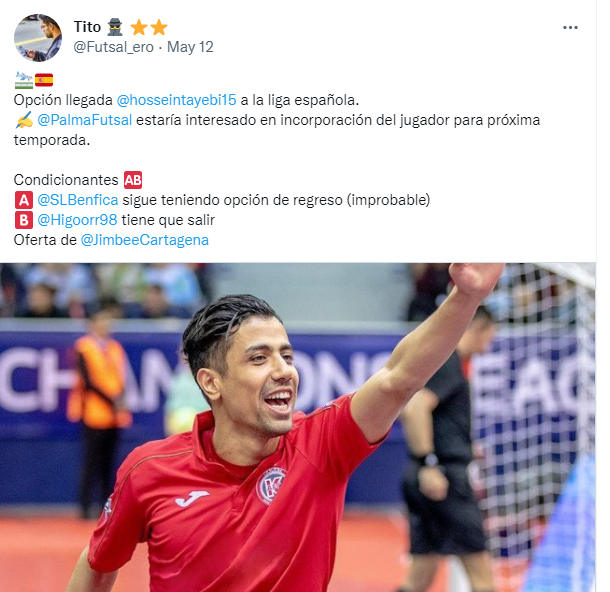Open the @Higoorr98 mention link
Screen dimensions: 610x592
pos(77,220)
